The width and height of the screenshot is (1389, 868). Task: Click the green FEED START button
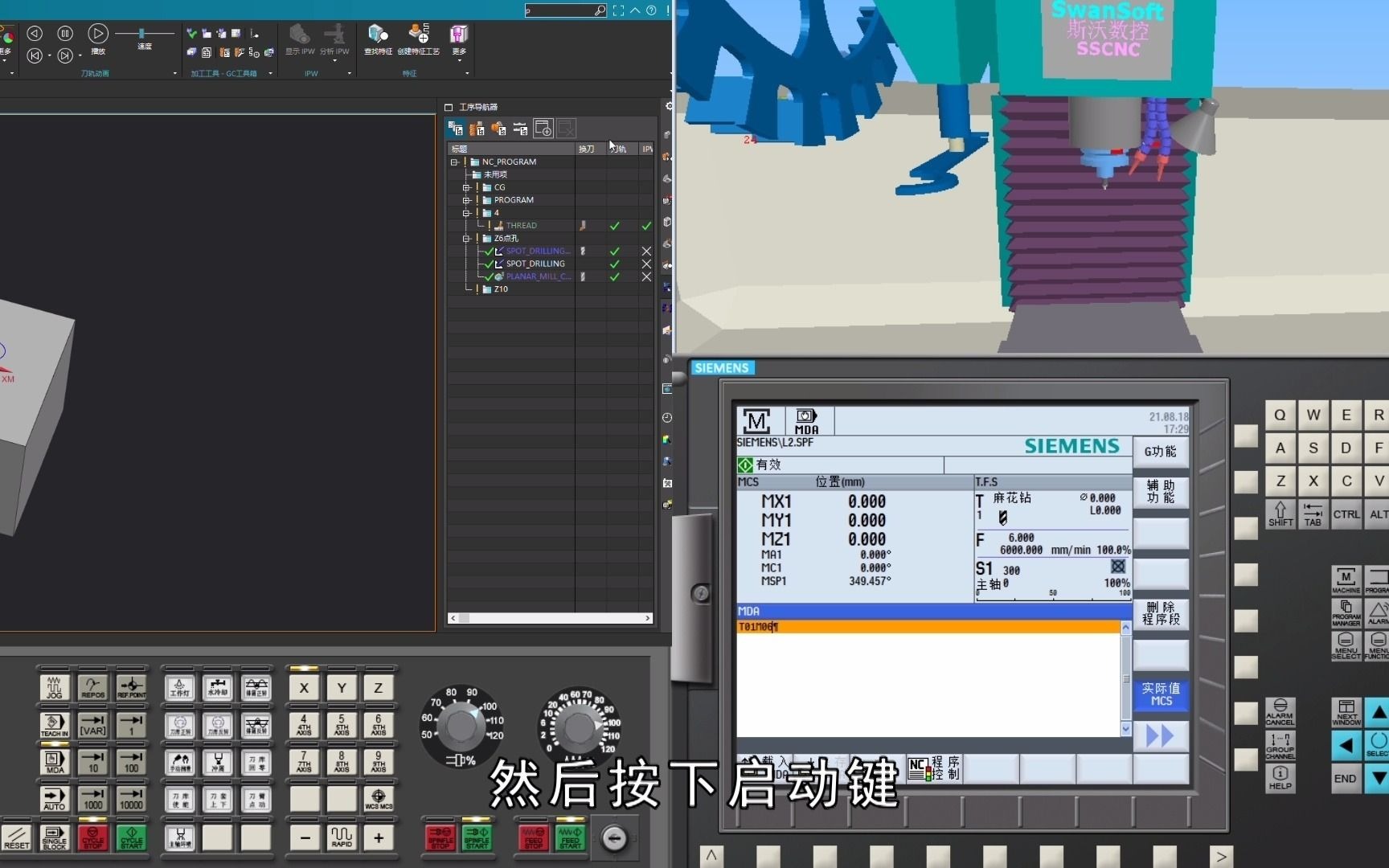pos(570,837)
